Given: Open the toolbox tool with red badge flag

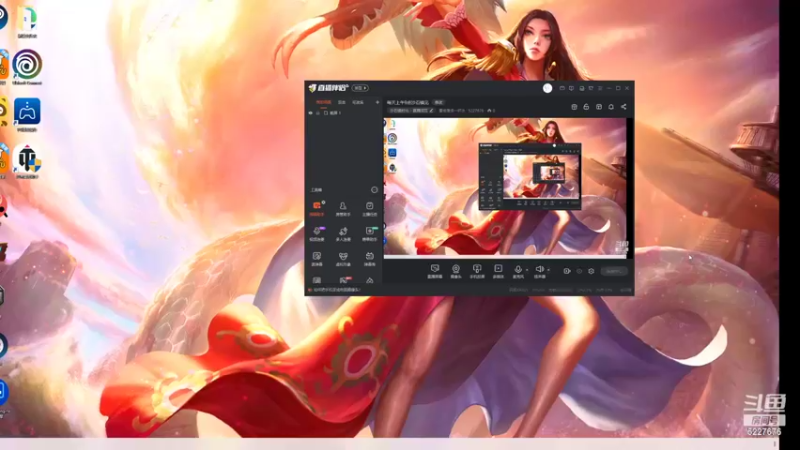Looking at the screenshot, I should click(x=344, y=280).
